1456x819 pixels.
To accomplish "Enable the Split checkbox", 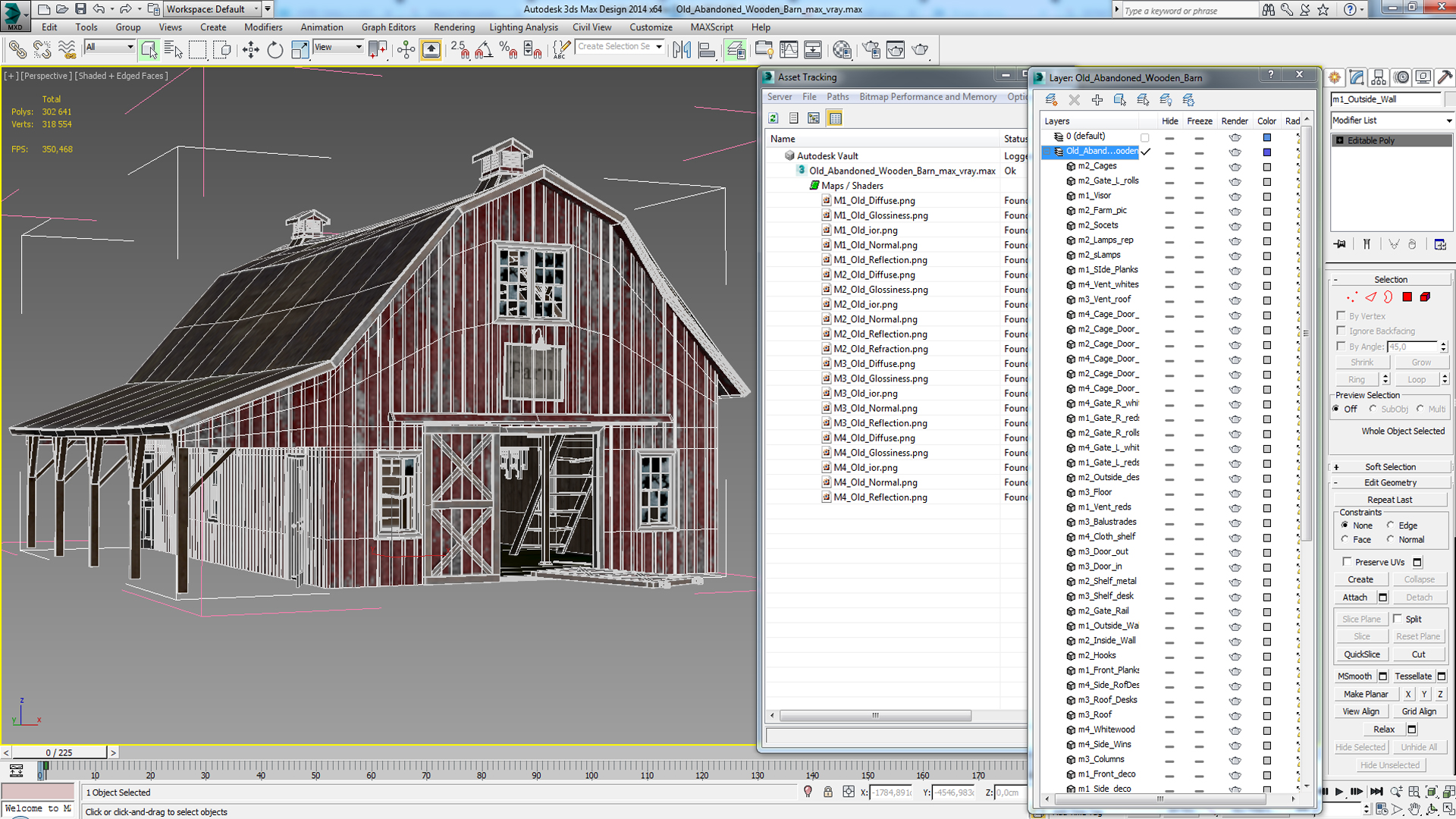I will click(1398, 619).
